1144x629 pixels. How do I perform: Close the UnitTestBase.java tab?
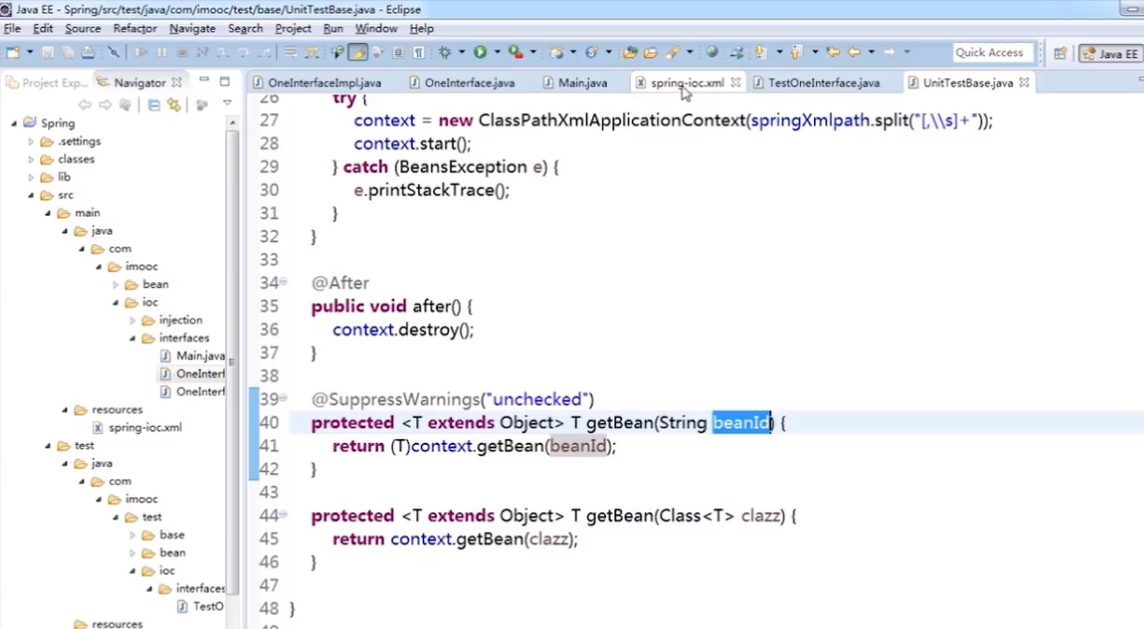pyautogui.click(x=1024, y=82)
